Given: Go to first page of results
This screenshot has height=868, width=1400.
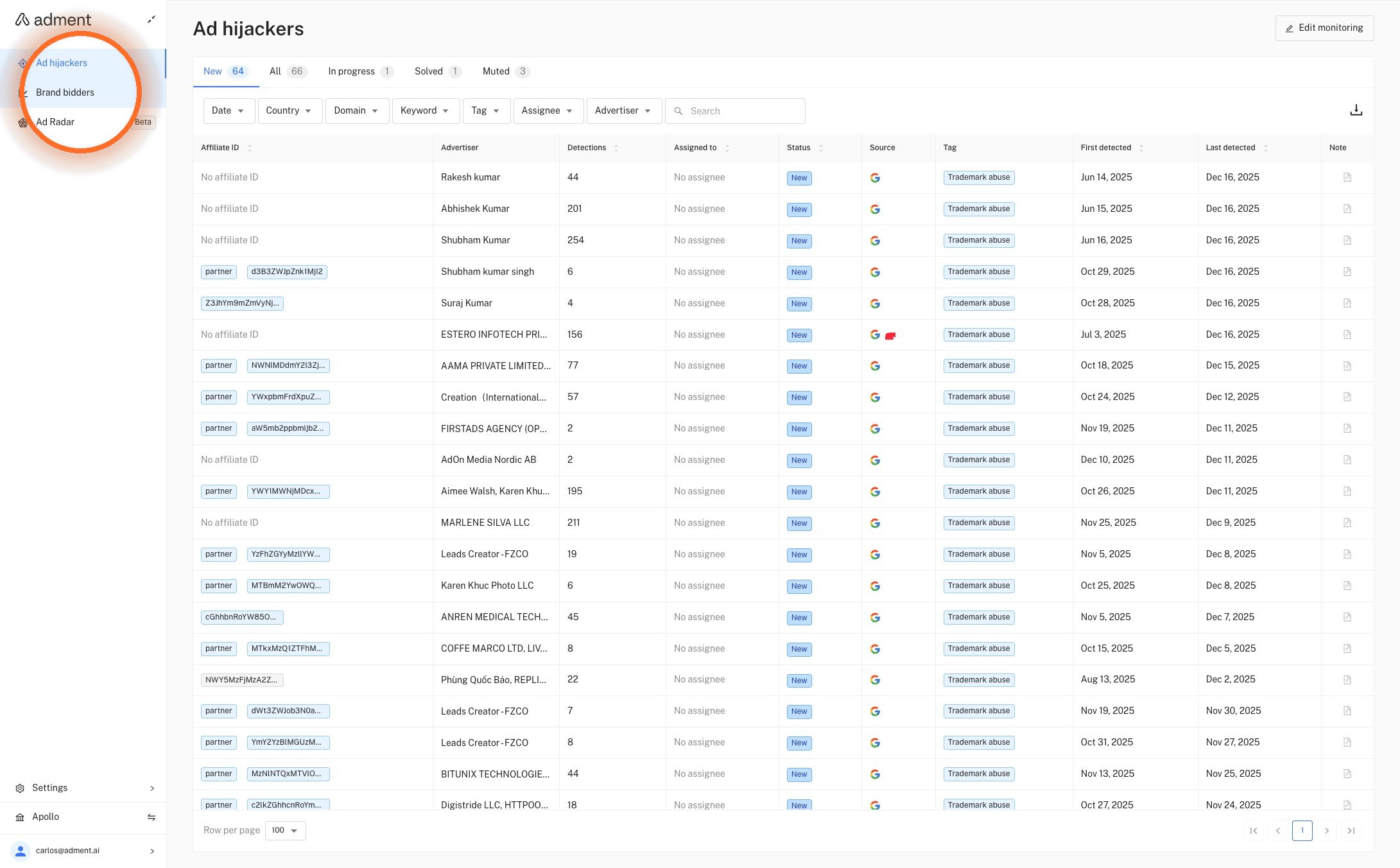Looking at the screenshot, I should [x=1253, y=831].
